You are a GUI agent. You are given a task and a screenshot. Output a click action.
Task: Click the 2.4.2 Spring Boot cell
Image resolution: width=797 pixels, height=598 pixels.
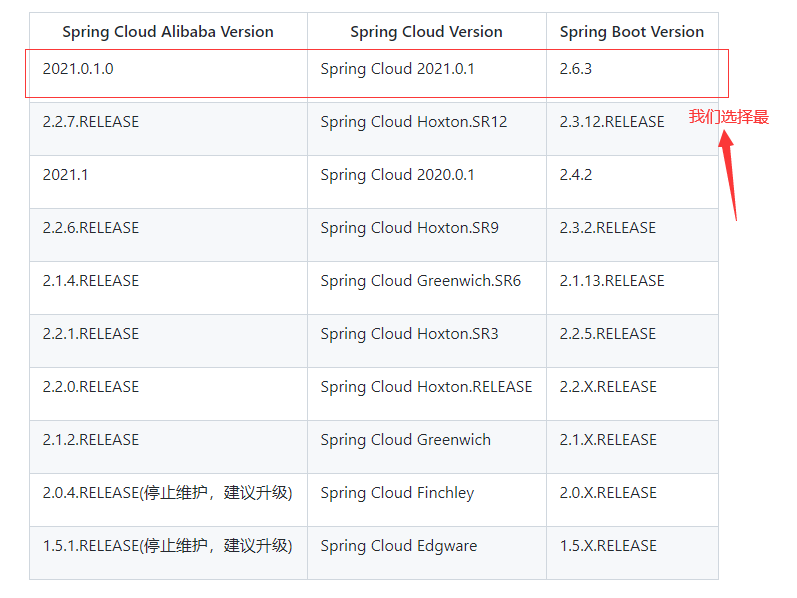click(x=576, y=175)
